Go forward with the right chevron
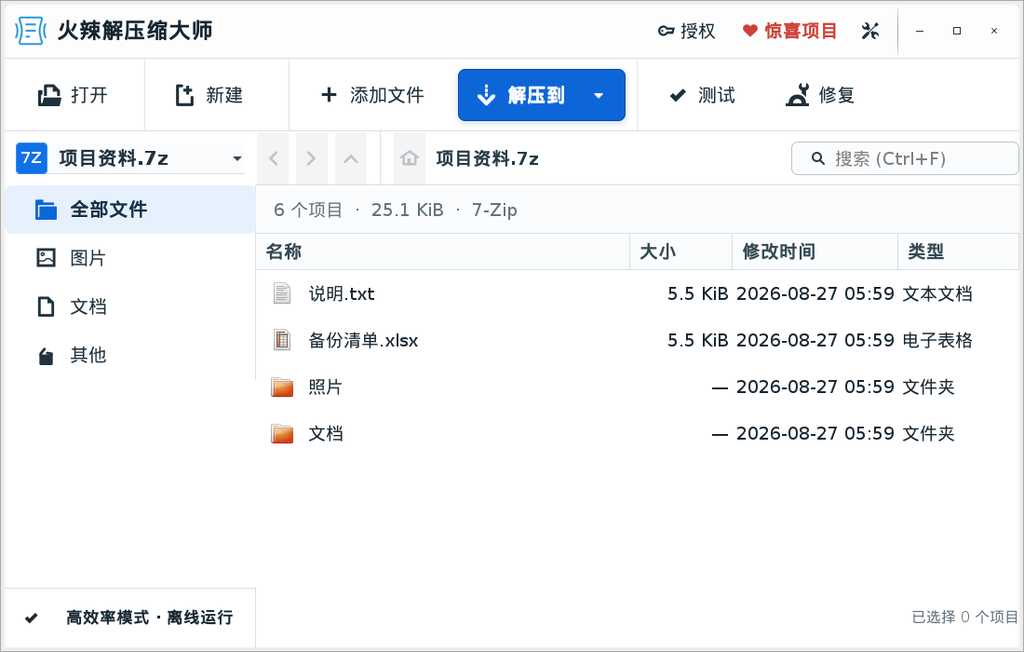Image resolution: width=1024 pixels, height=652 pixels. 312,158
